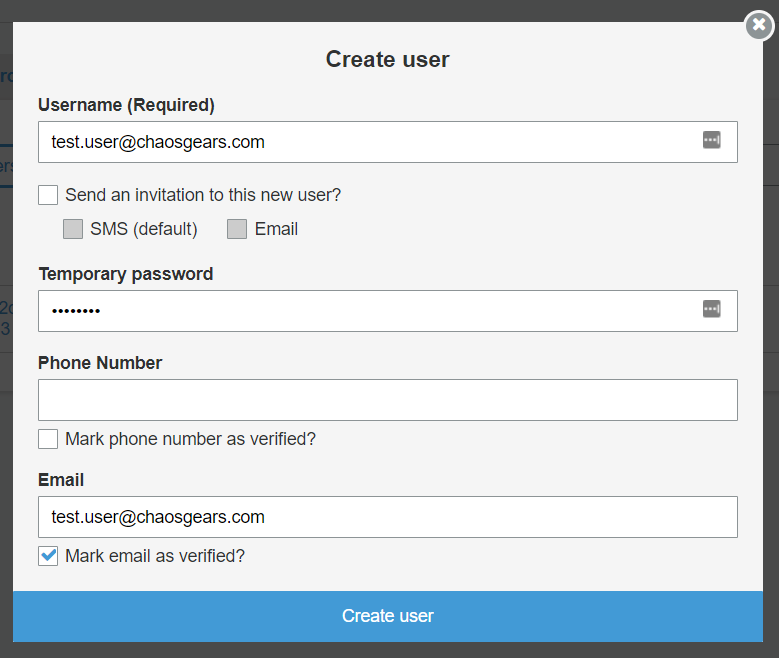
Task: Click the "Create user" dialog title
Action: pos(387,60)
